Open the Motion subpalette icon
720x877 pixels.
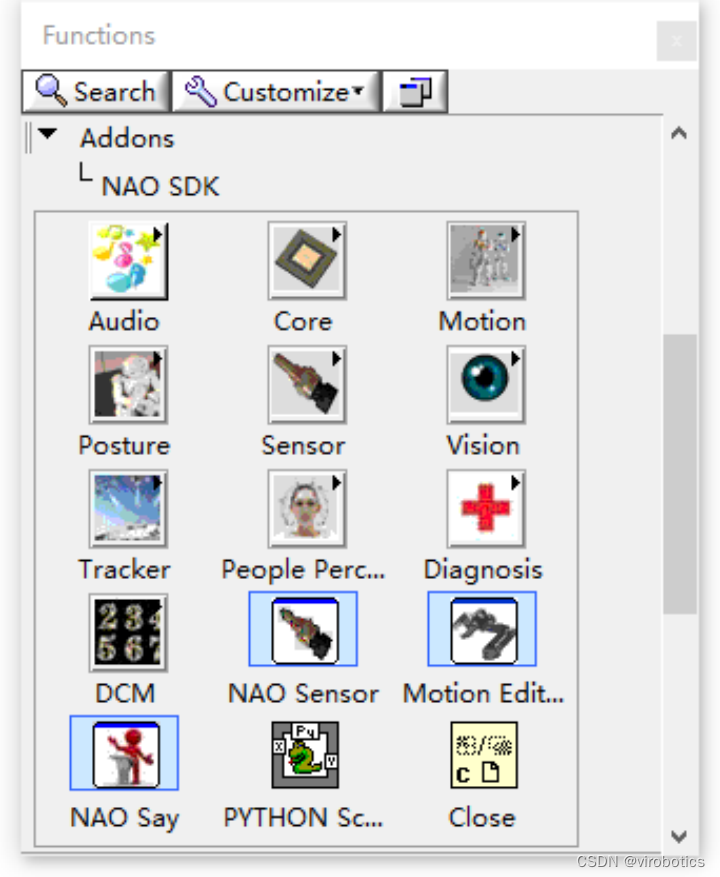tap(486, 261)
